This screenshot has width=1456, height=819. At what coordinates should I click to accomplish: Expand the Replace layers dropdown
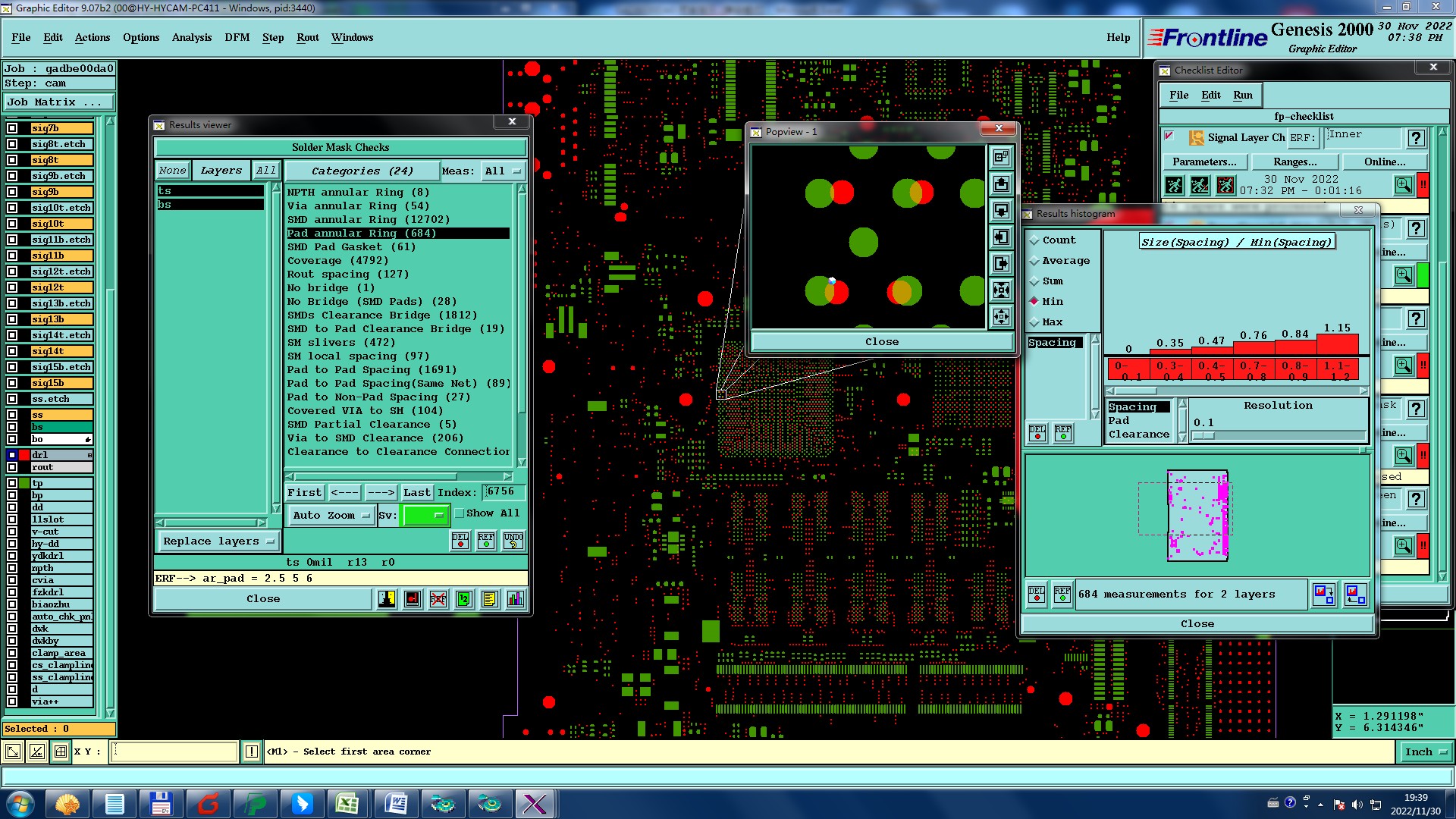(x=218, y=541)
